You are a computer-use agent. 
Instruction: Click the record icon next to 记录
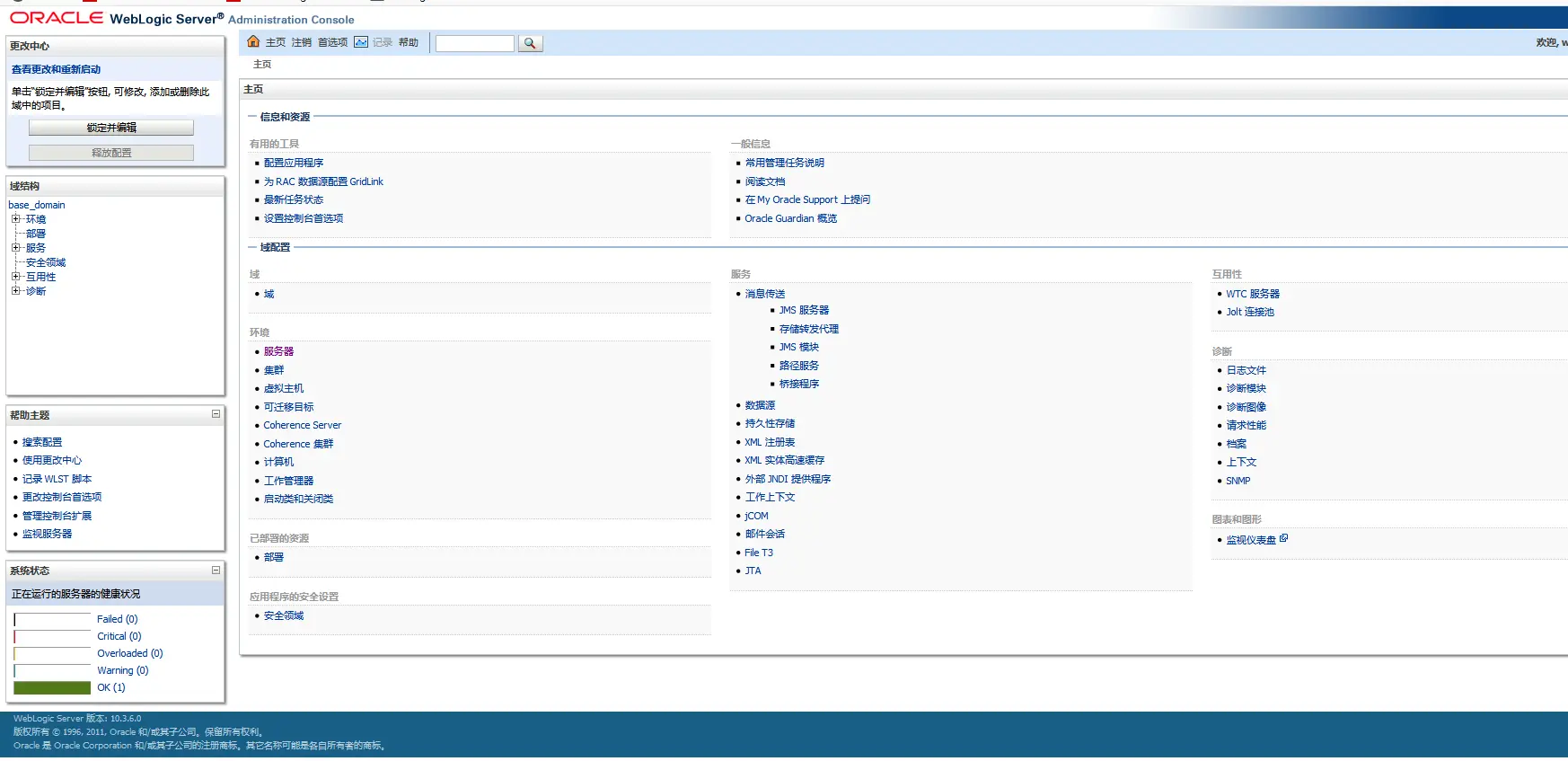[x=361, y=41]
